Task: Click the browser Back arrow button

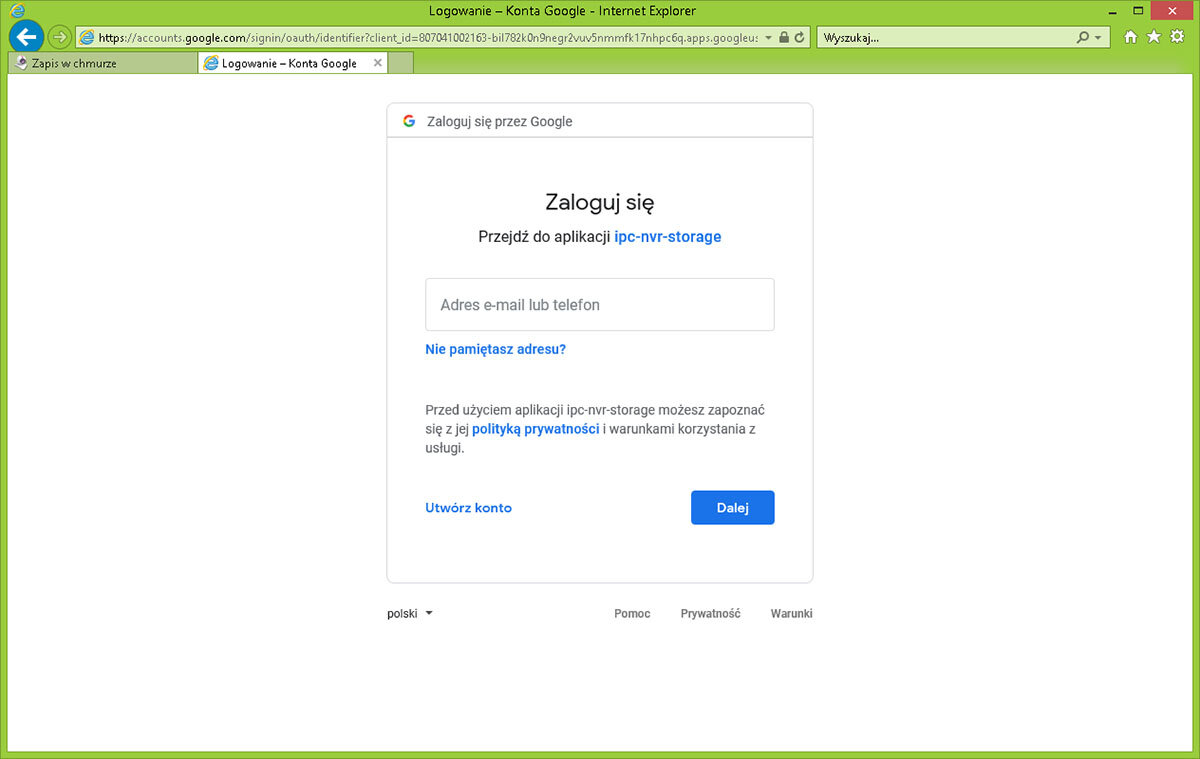Action: (27, 37)
